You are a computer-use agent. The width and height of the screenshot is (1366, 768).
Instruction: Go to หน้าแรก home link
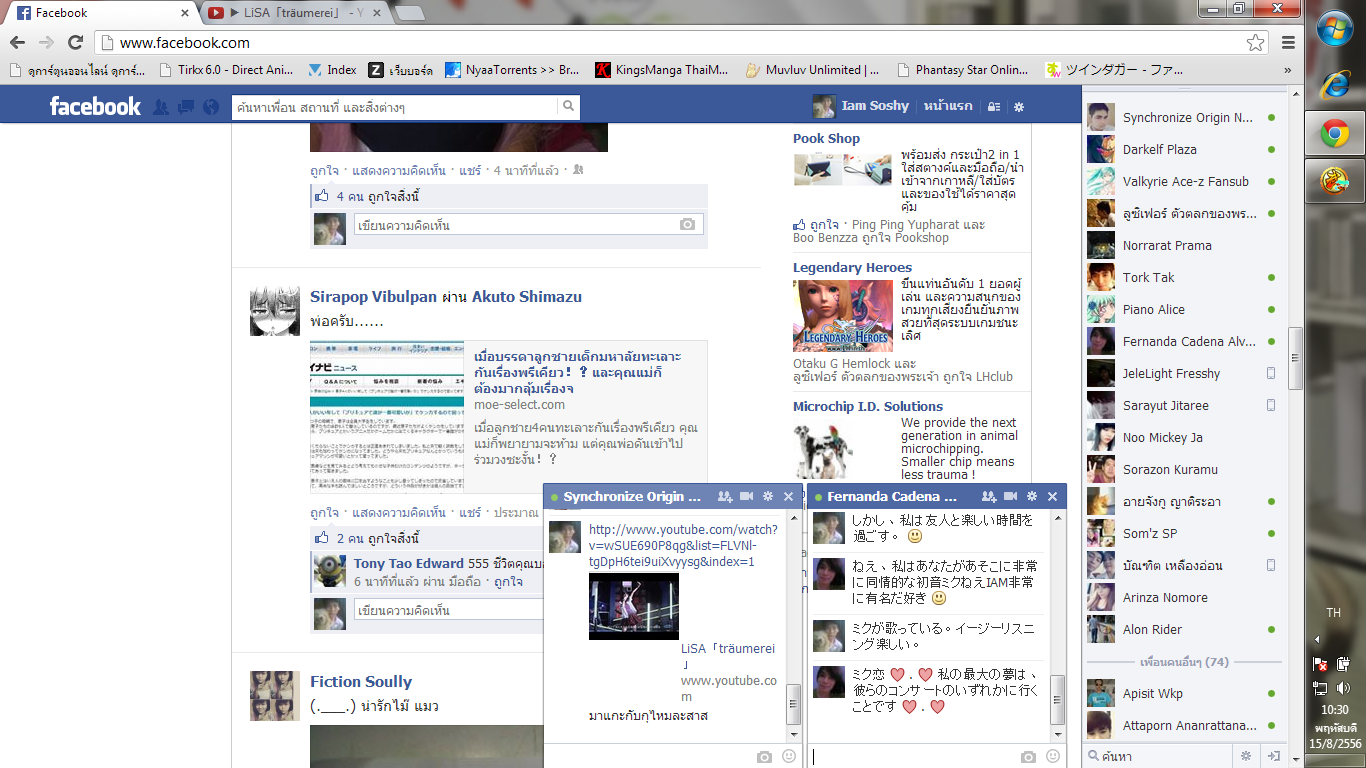pyautogui.click(x=947, y=106)
